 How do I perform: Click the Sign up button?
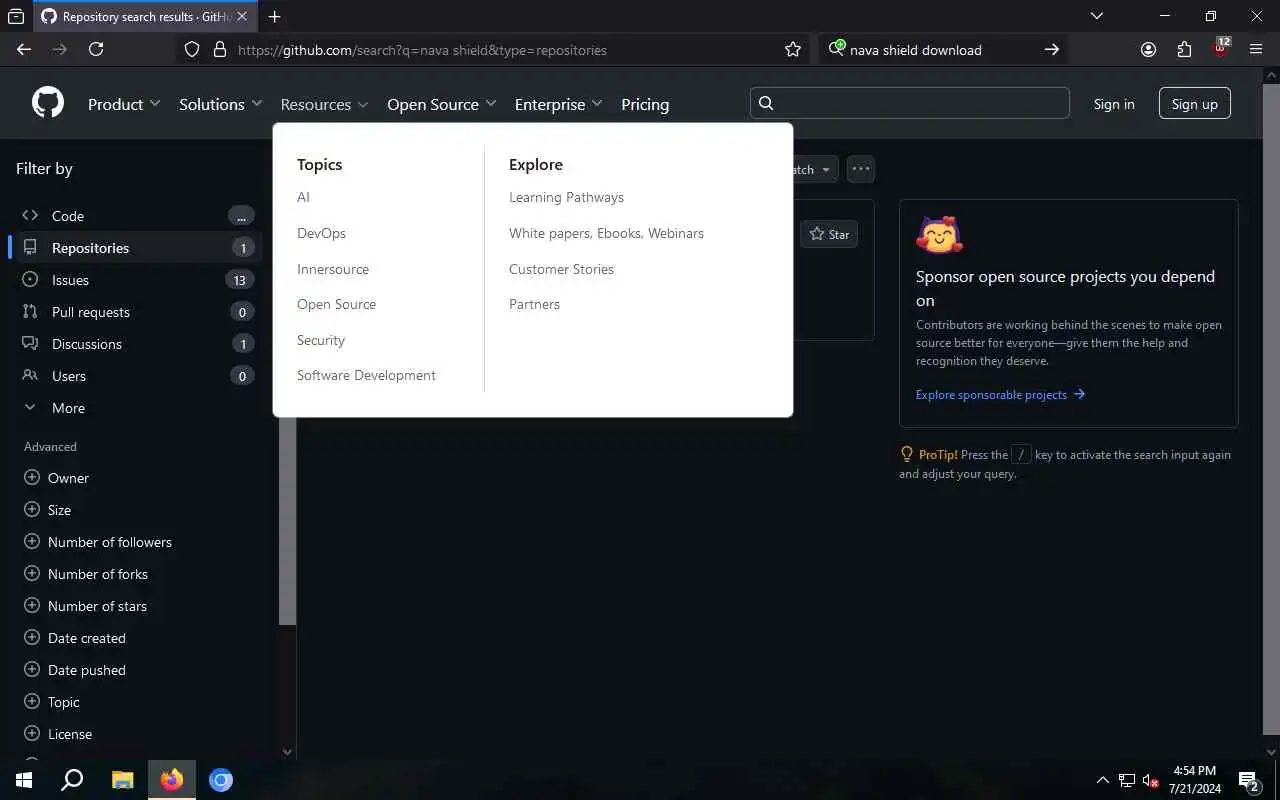[1195, 104]
